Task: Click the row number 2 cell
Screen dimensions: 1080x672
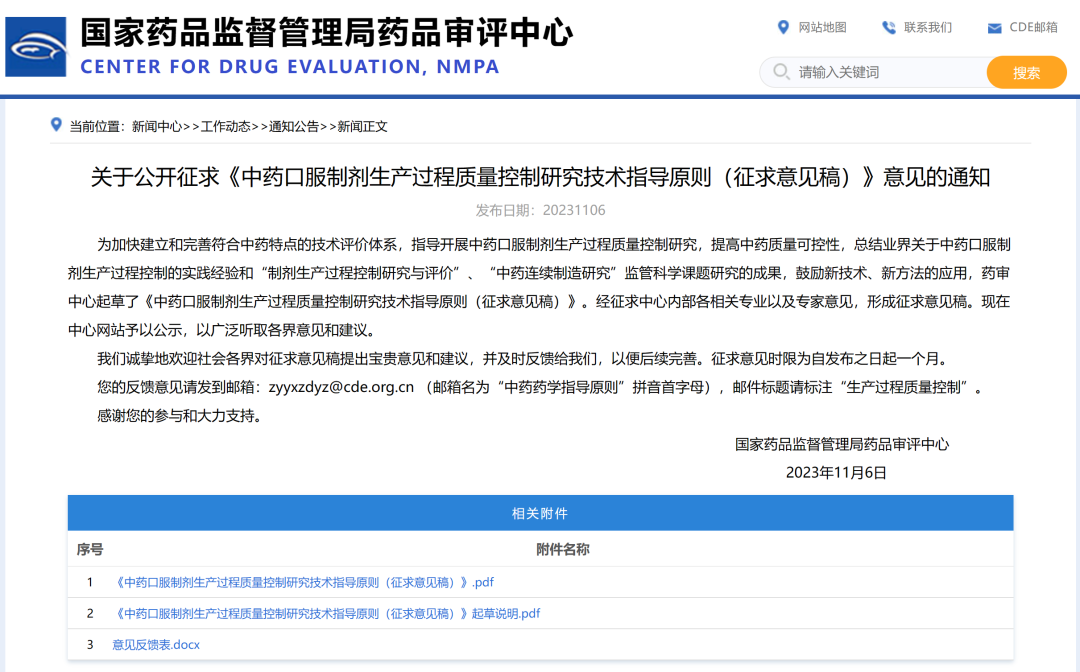Action: pyautogui.click(x=90, y=613)
